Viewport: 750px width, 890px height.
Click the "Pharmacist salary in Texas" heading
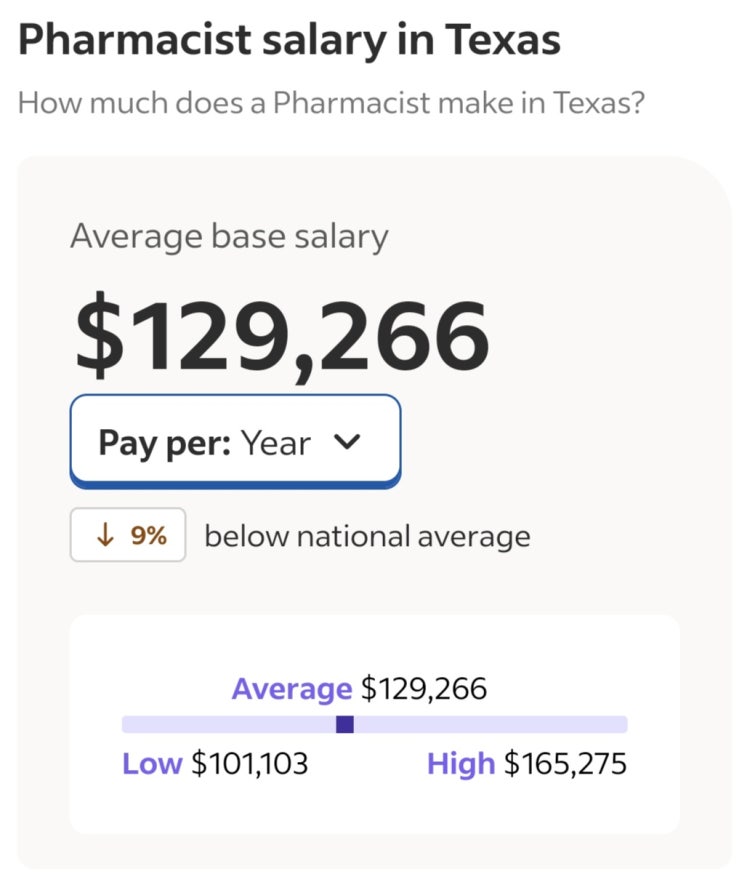(x=289, y=40)
